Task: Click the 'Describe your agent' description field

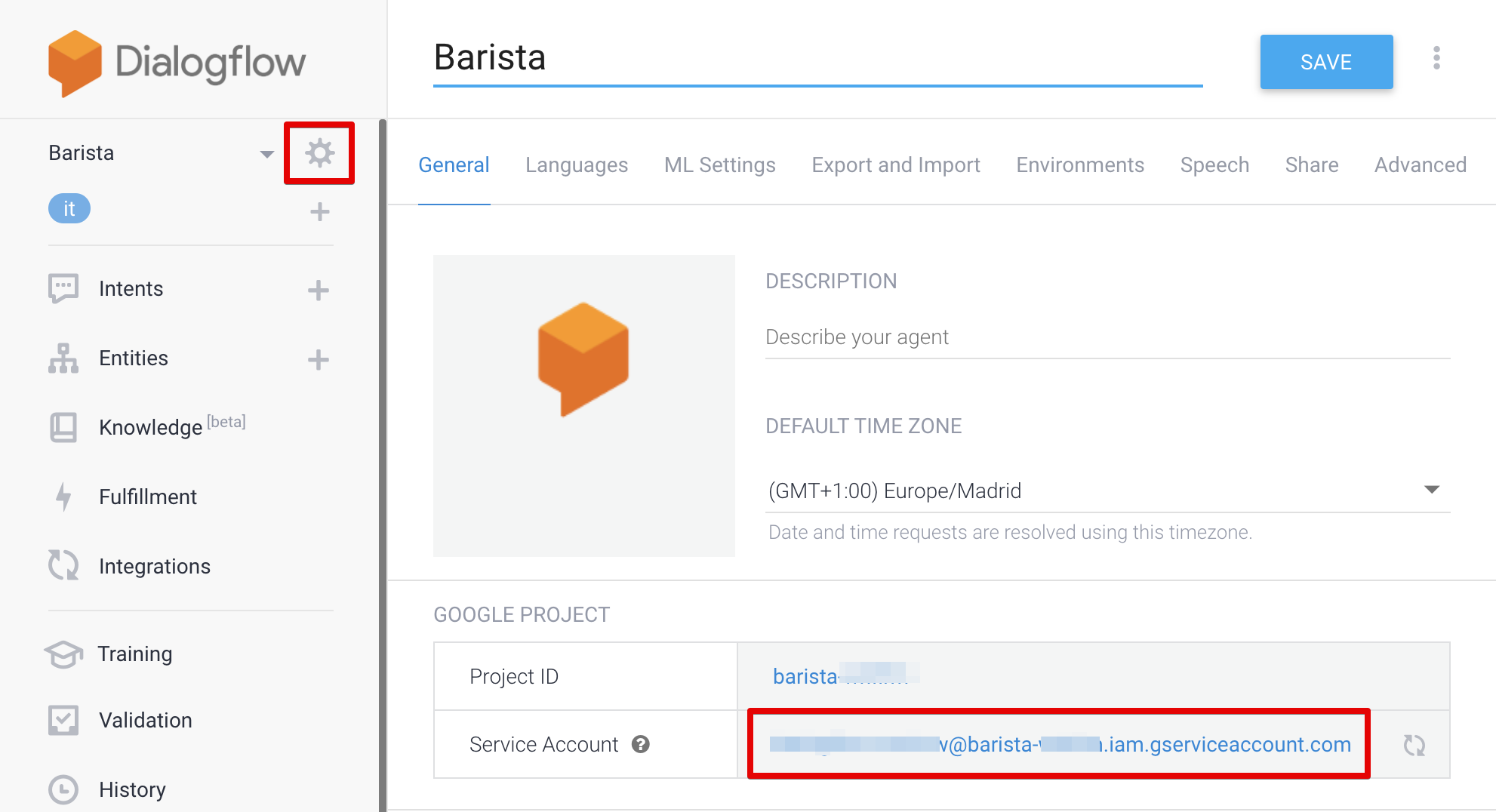Action: [x=1107, y=337]
